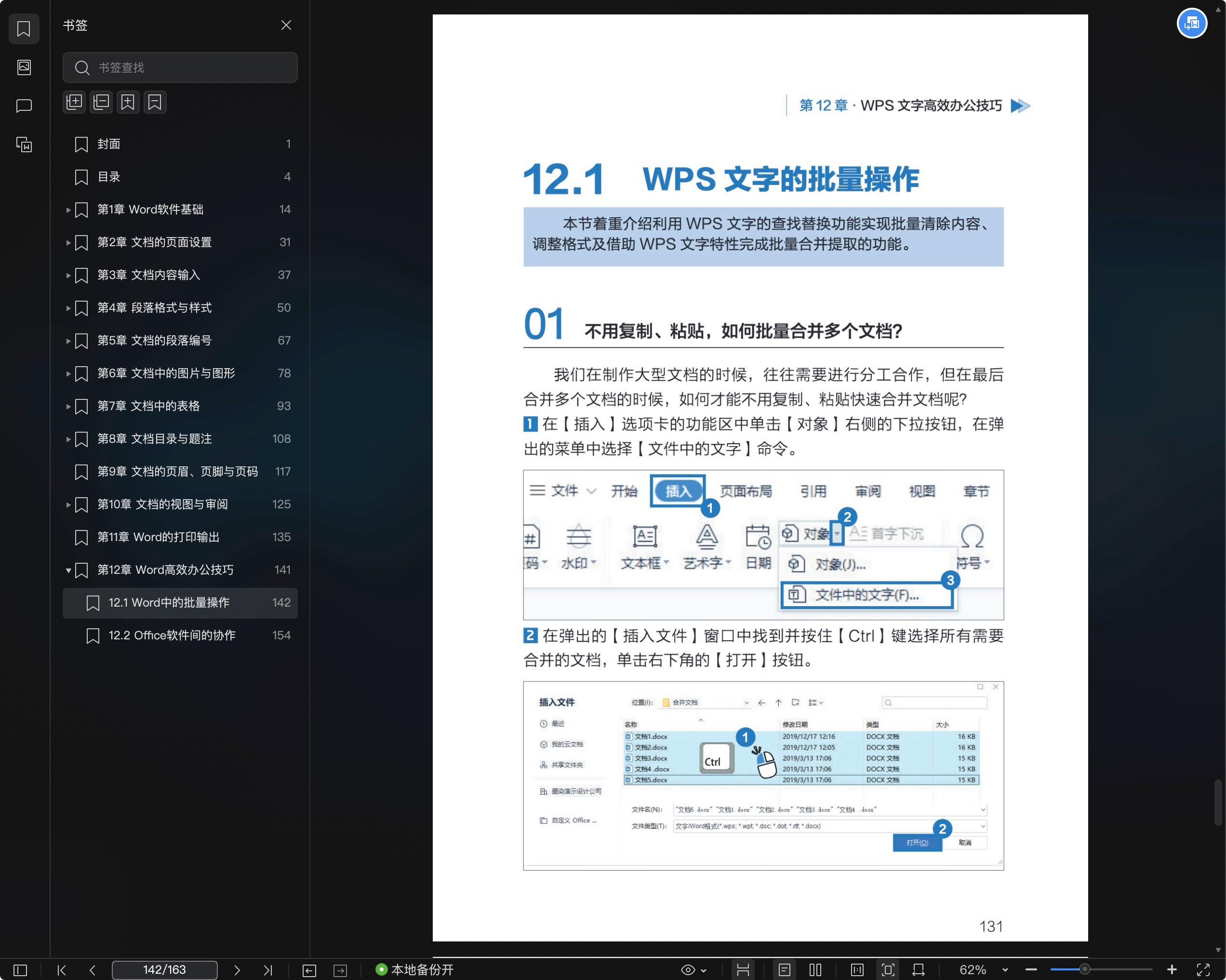Expand 第1章 Word软件基础 bookmark
The width and height of the screenshot is (1226, 980).
(x=68, y=210)
